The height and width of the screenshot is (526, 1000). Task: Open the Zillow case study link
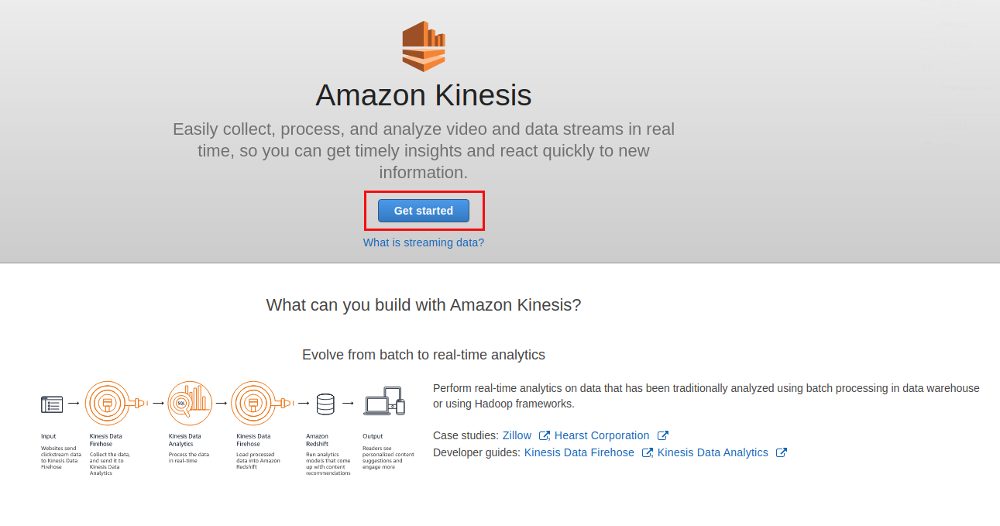517,435
